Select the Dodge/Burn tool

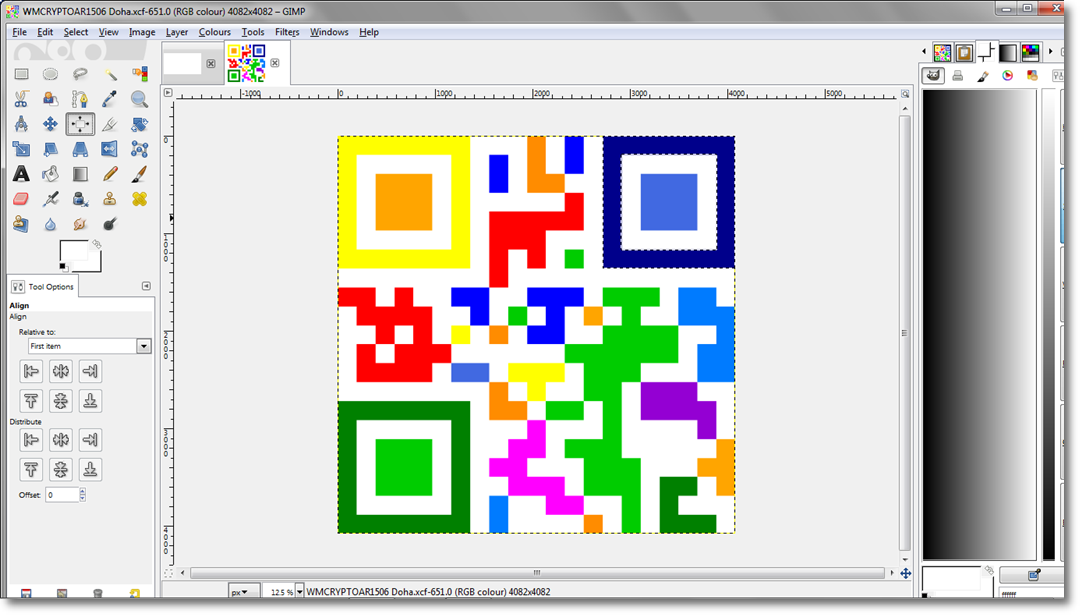coord(110,224)
